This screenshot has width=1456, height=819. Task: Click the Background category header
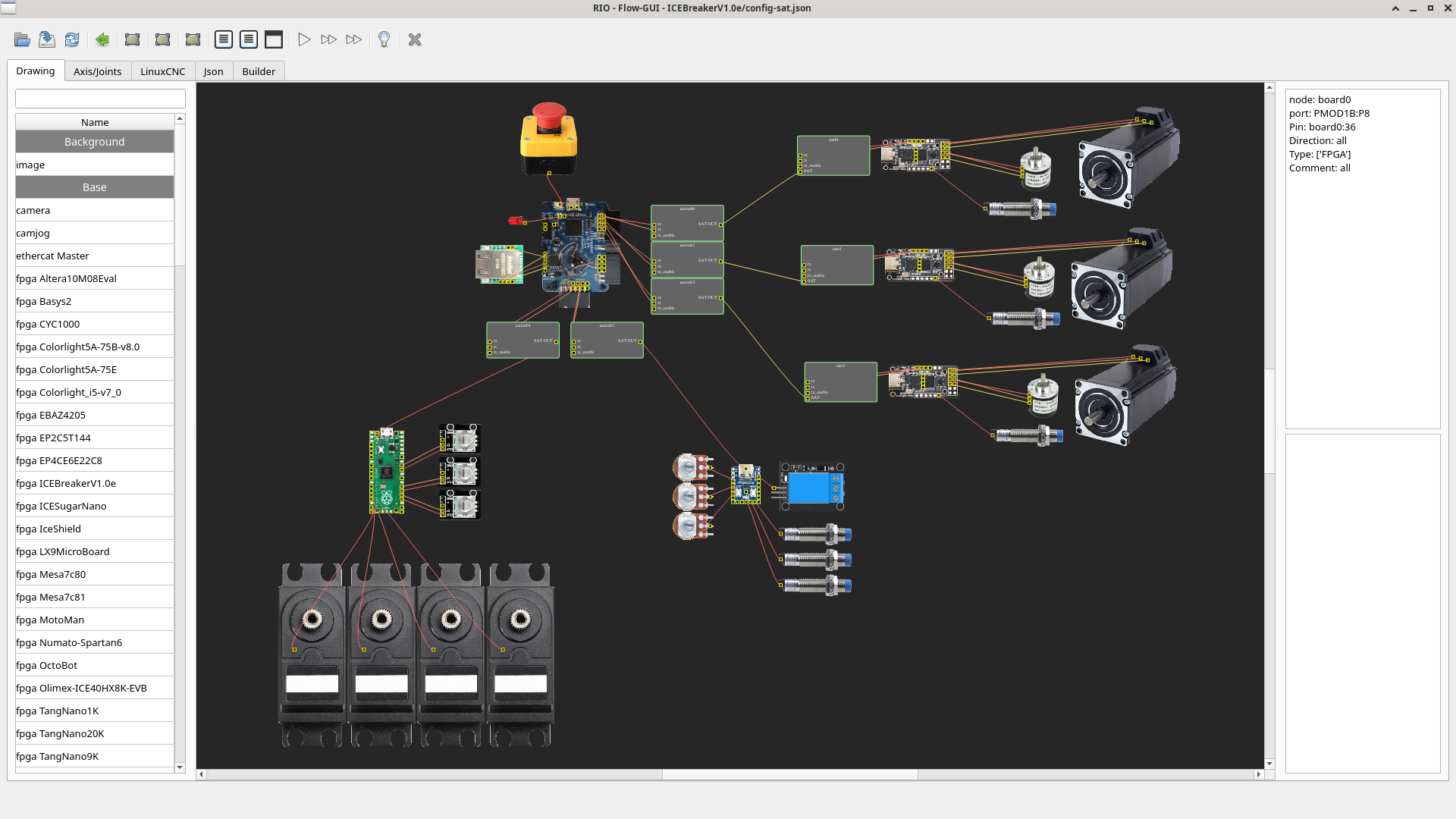pyautogui.click(x=95, y=142)
